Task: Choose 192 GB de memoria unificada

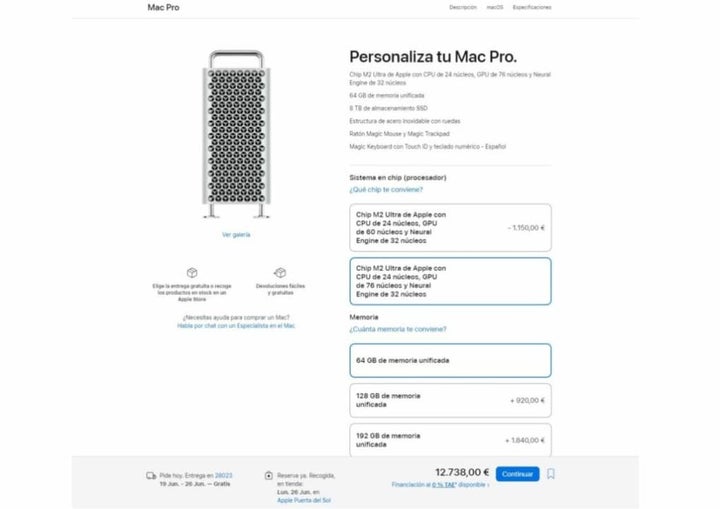Action: tap(450, 440)
